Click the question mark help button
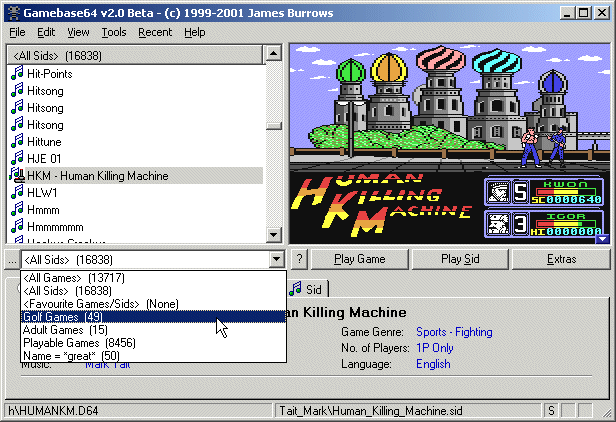The image size is (616, 422). [299, 259]
